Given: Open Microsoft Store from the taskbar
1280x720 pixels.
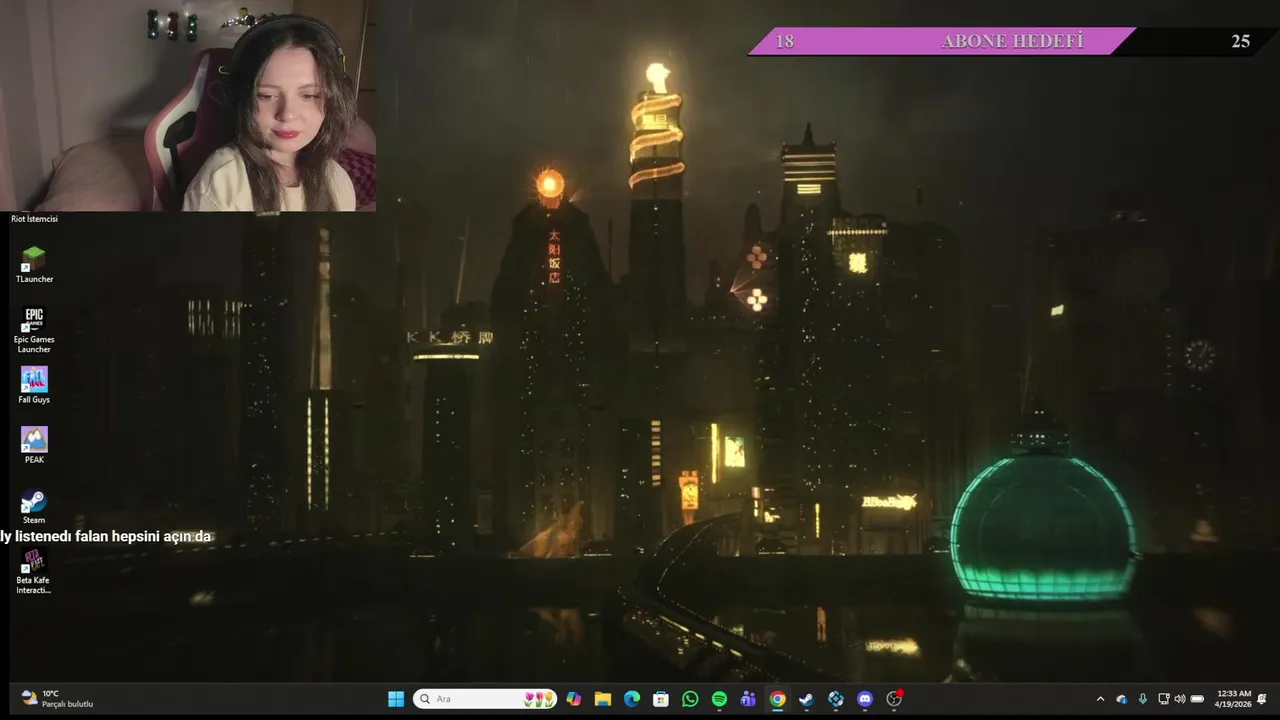Looking at the screenshot, I should coord(661,699).
